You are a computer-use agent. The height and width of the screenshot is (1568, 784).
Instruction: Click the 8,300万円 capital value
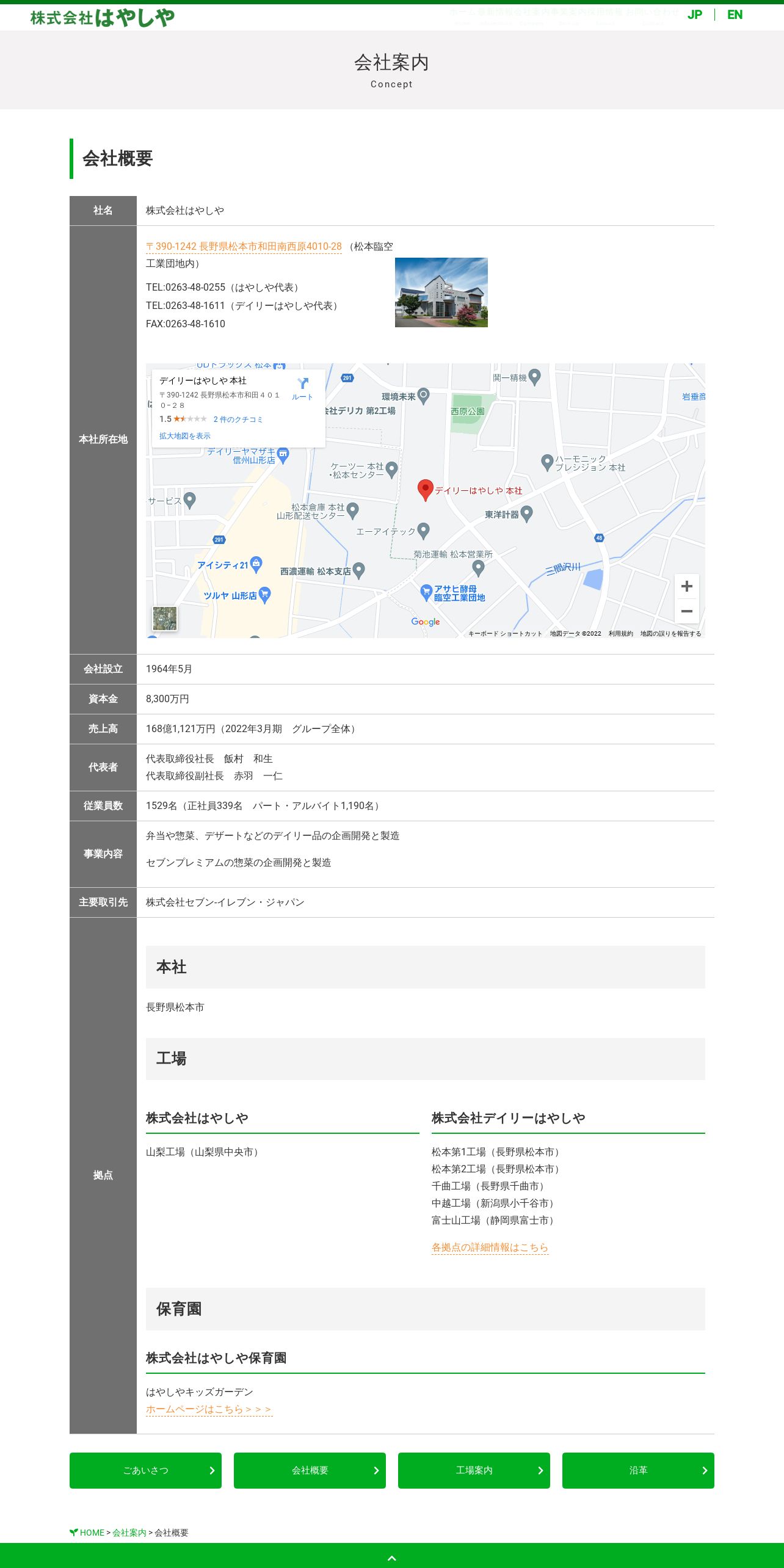[x=167, y=699]
